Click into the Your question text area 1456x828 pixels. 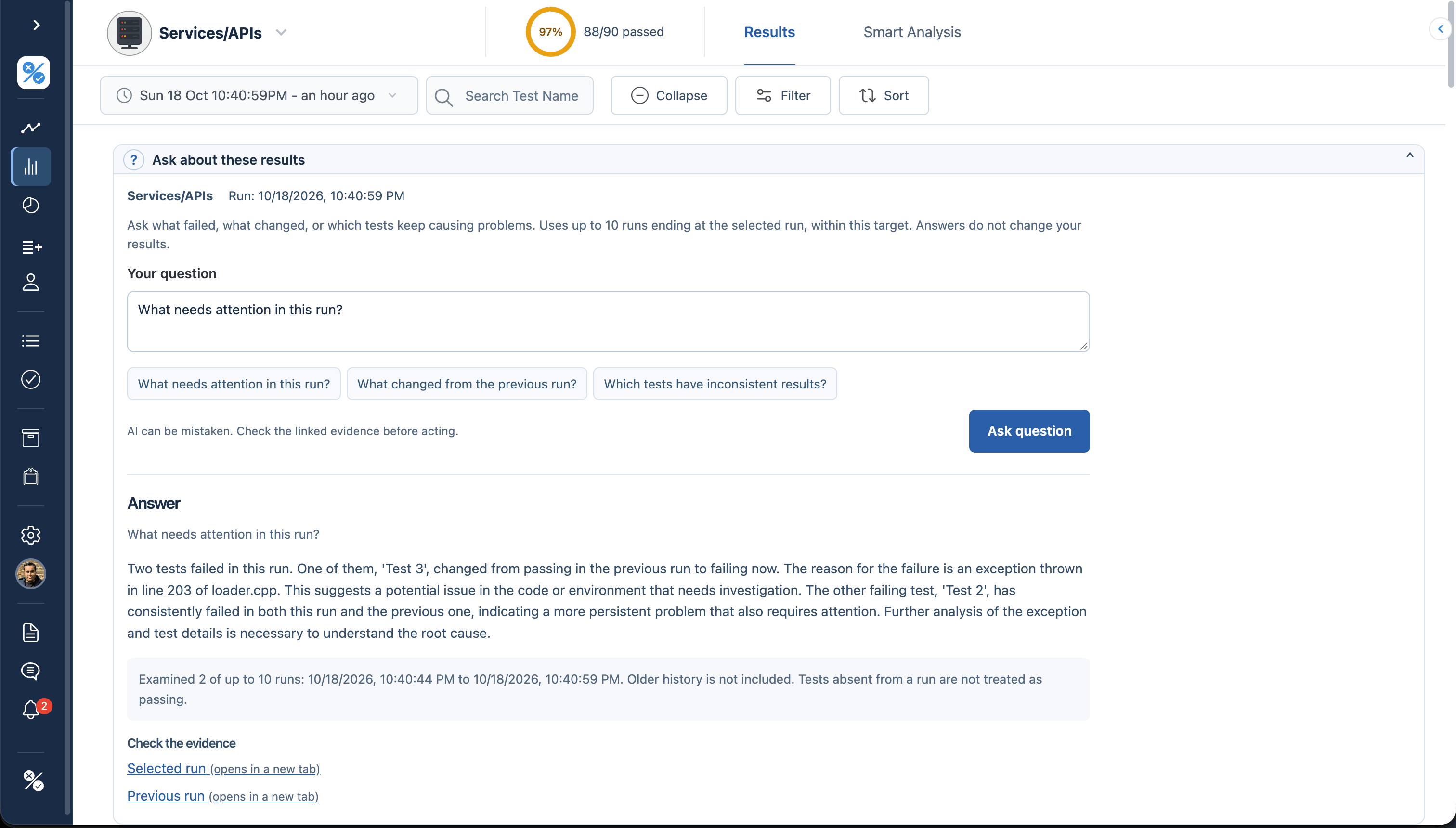609,322
